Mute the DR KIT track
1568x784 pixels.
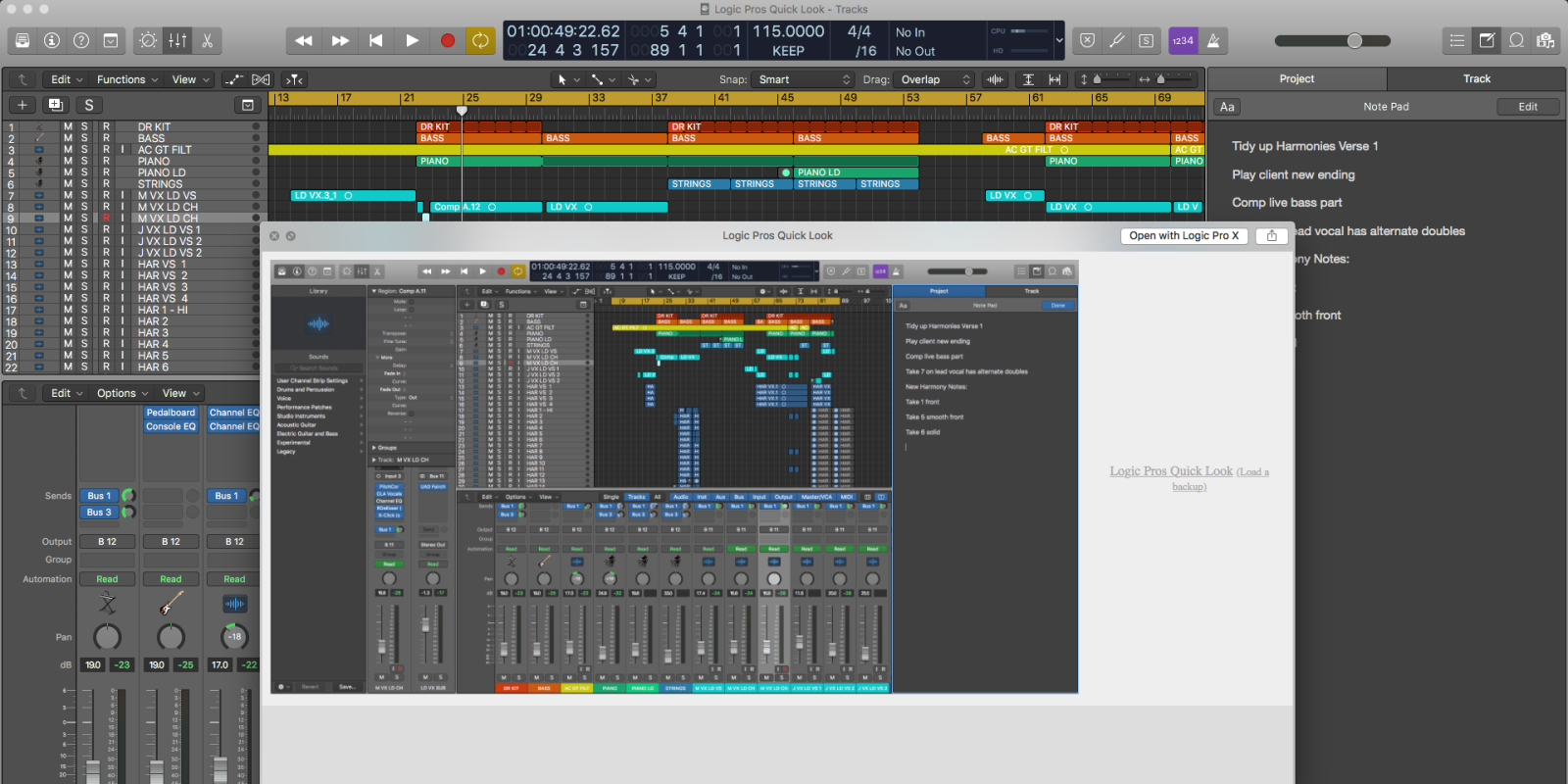click(68, 127)
